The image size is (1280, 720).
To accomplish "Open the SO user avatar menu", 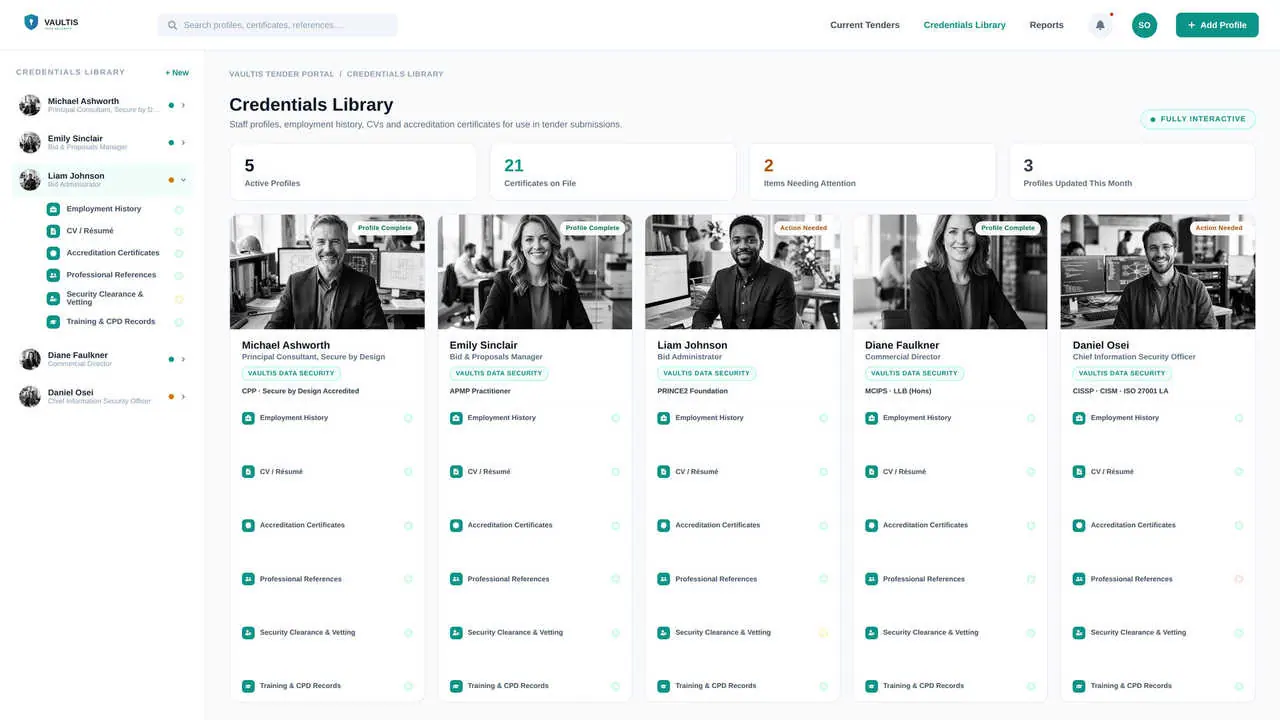I will pyautogui.click(x=1145, y=25).
